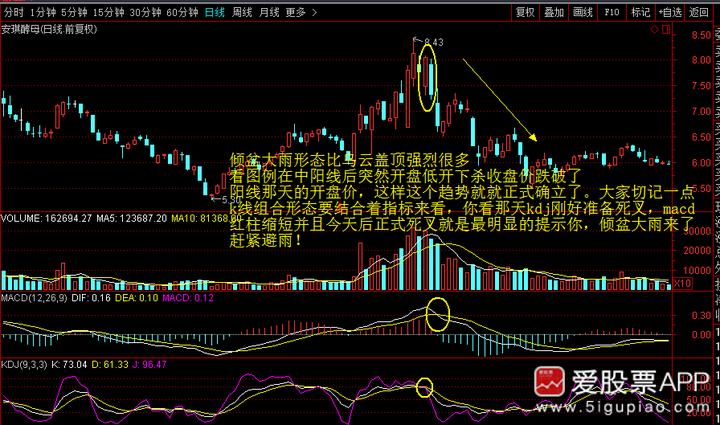Open F10 company information
The image size is (720, 425).
(x=612, y=12)
